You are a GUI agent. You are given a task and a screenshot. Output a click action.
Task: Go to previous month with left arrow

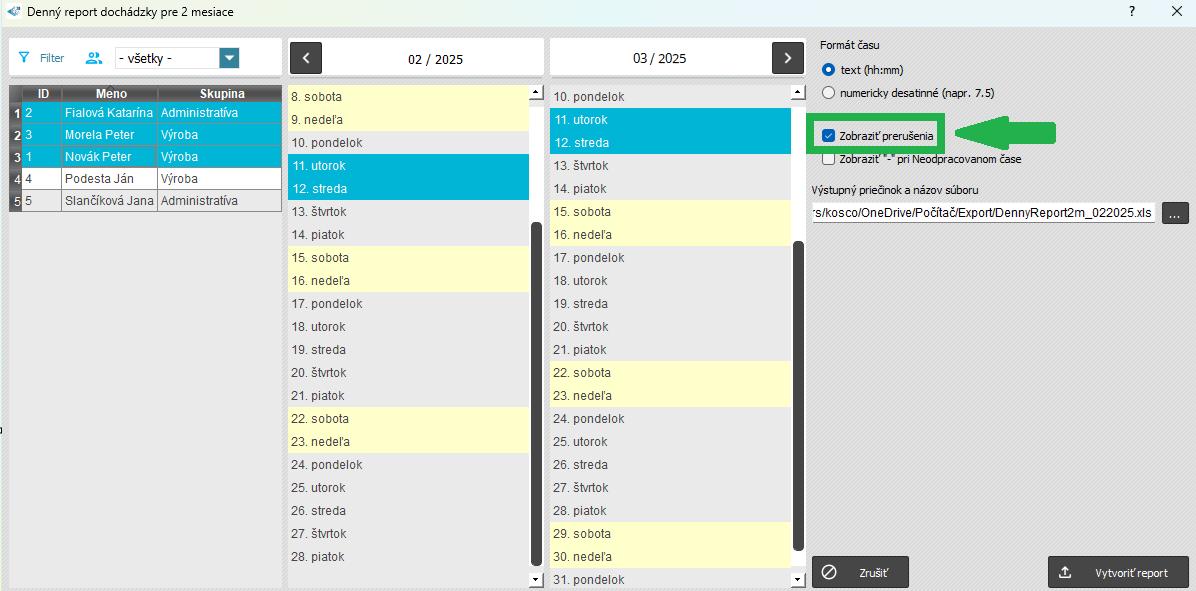(x=306, y=58)
